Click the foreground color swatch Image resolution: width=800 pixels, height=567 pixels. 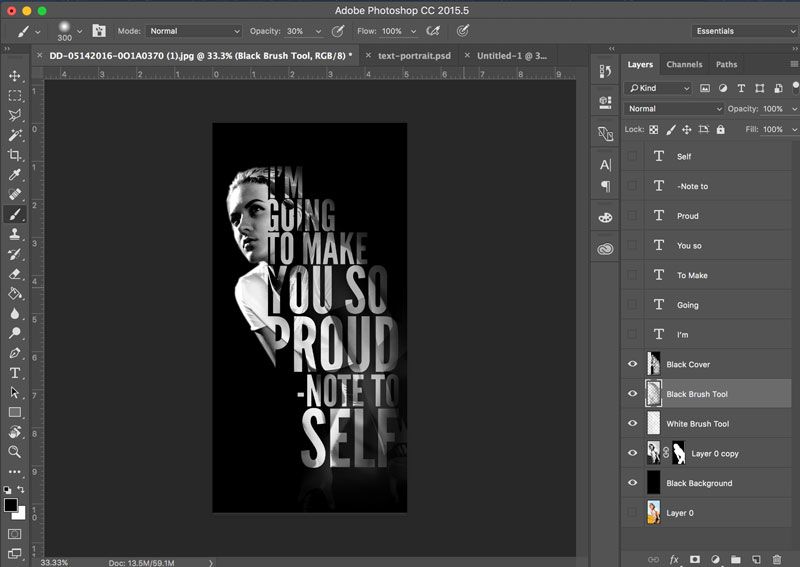11,506
